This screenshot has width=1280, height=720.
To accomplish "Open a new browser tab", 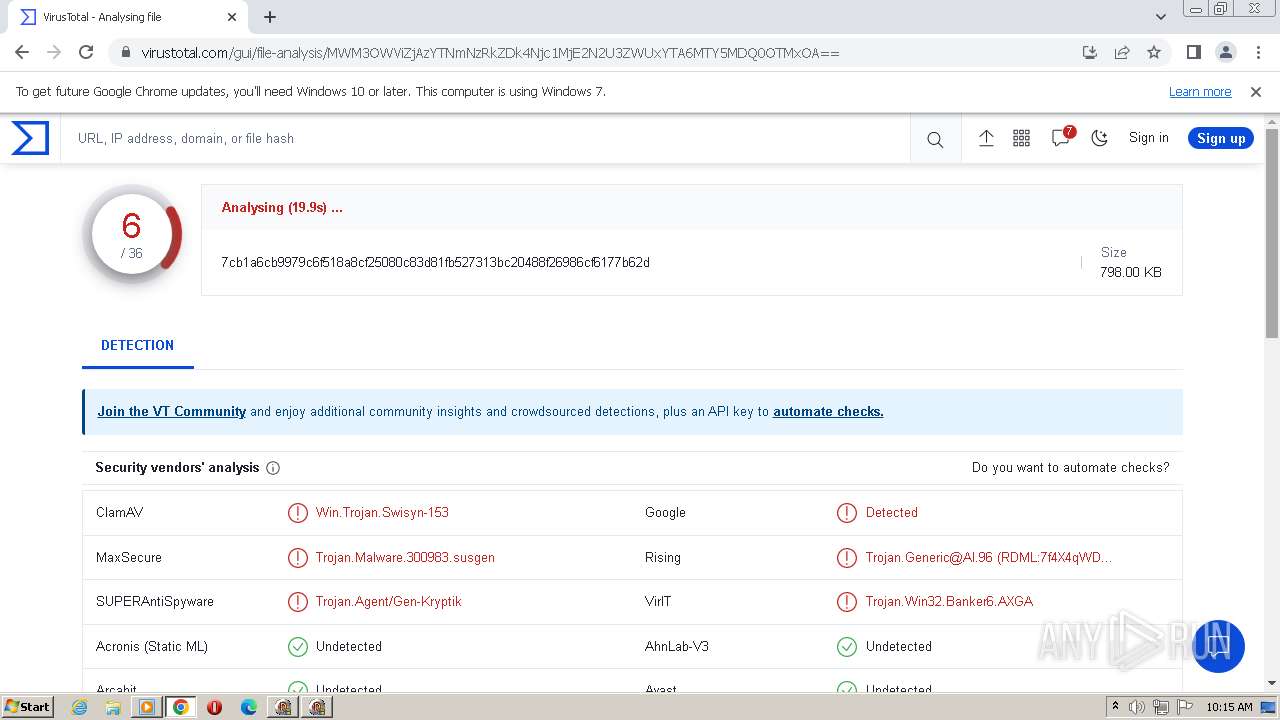I will (x=270, y=17).
